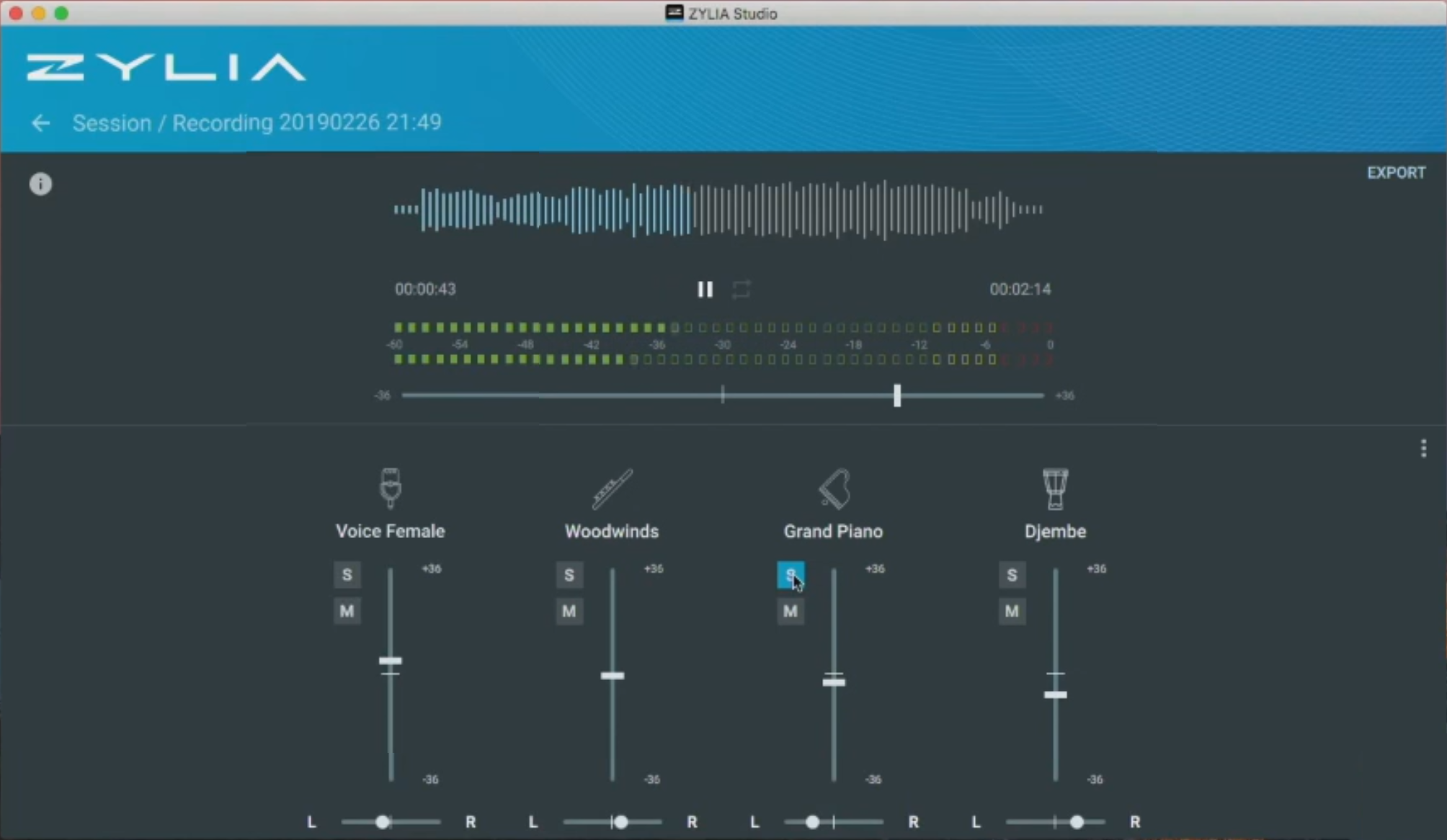Click the Voice Female pan slider knob

pos(383,822)
